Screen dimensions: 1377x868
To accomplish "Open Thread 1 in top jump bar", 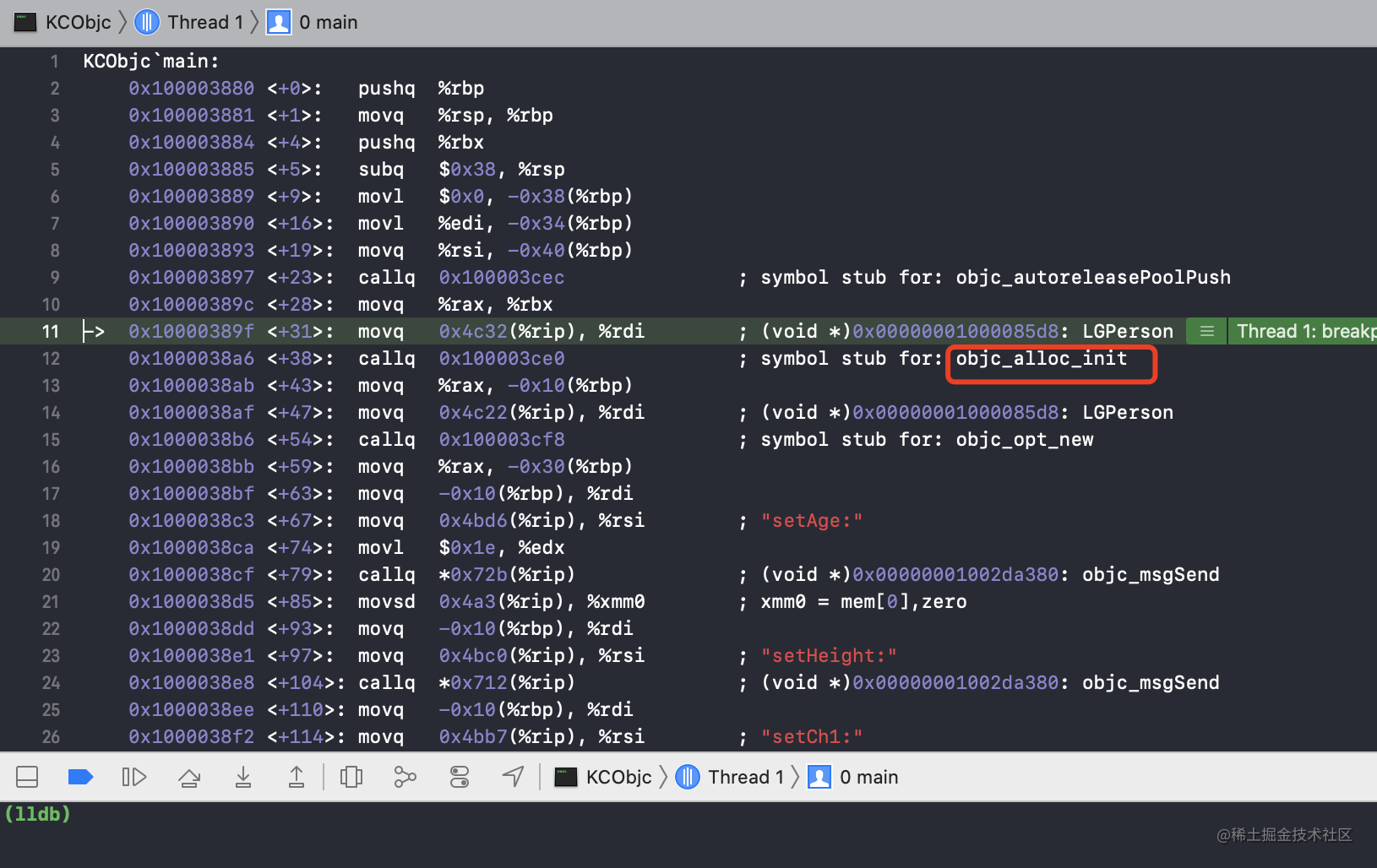I will tap(205, 22).
